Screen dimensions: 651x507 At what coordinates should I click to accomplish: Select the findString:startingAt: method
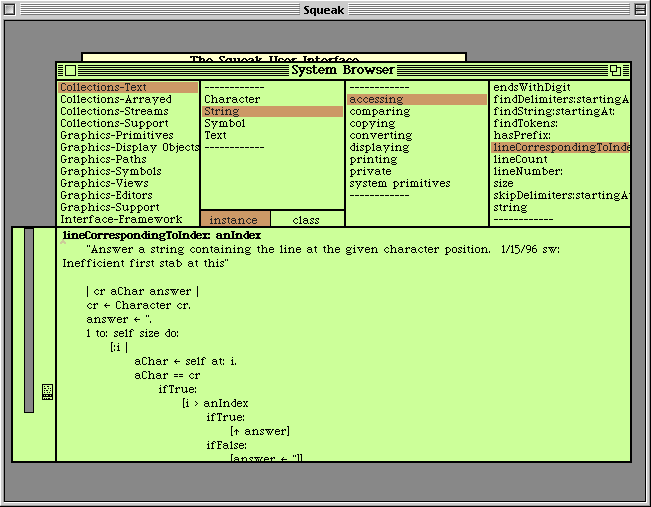tap(560, 111)
